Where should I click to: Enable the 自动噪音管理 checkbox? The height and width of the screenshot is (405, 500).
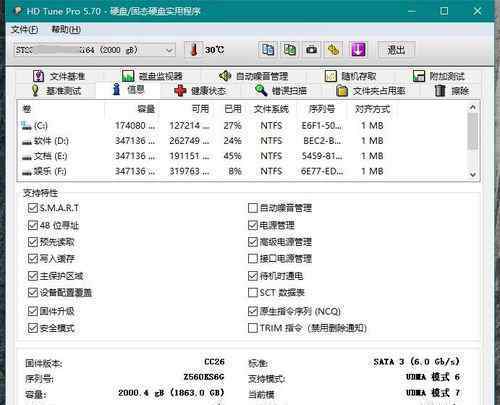(253, 208)
